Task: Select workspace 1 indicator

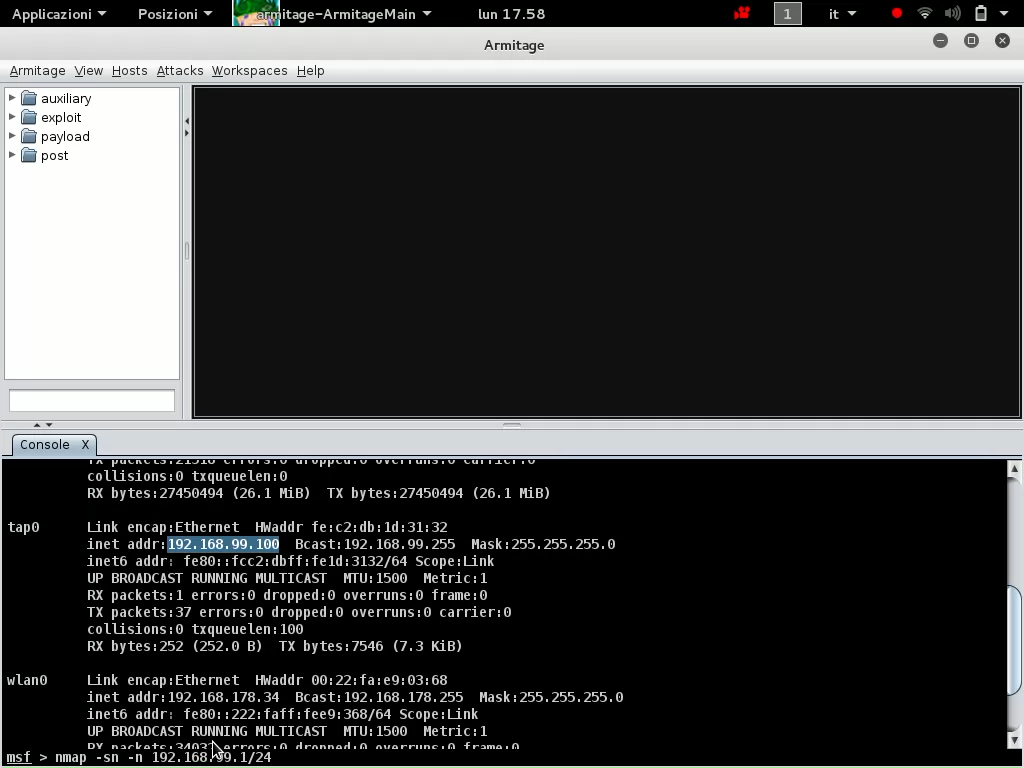Action: pos(788,14)
